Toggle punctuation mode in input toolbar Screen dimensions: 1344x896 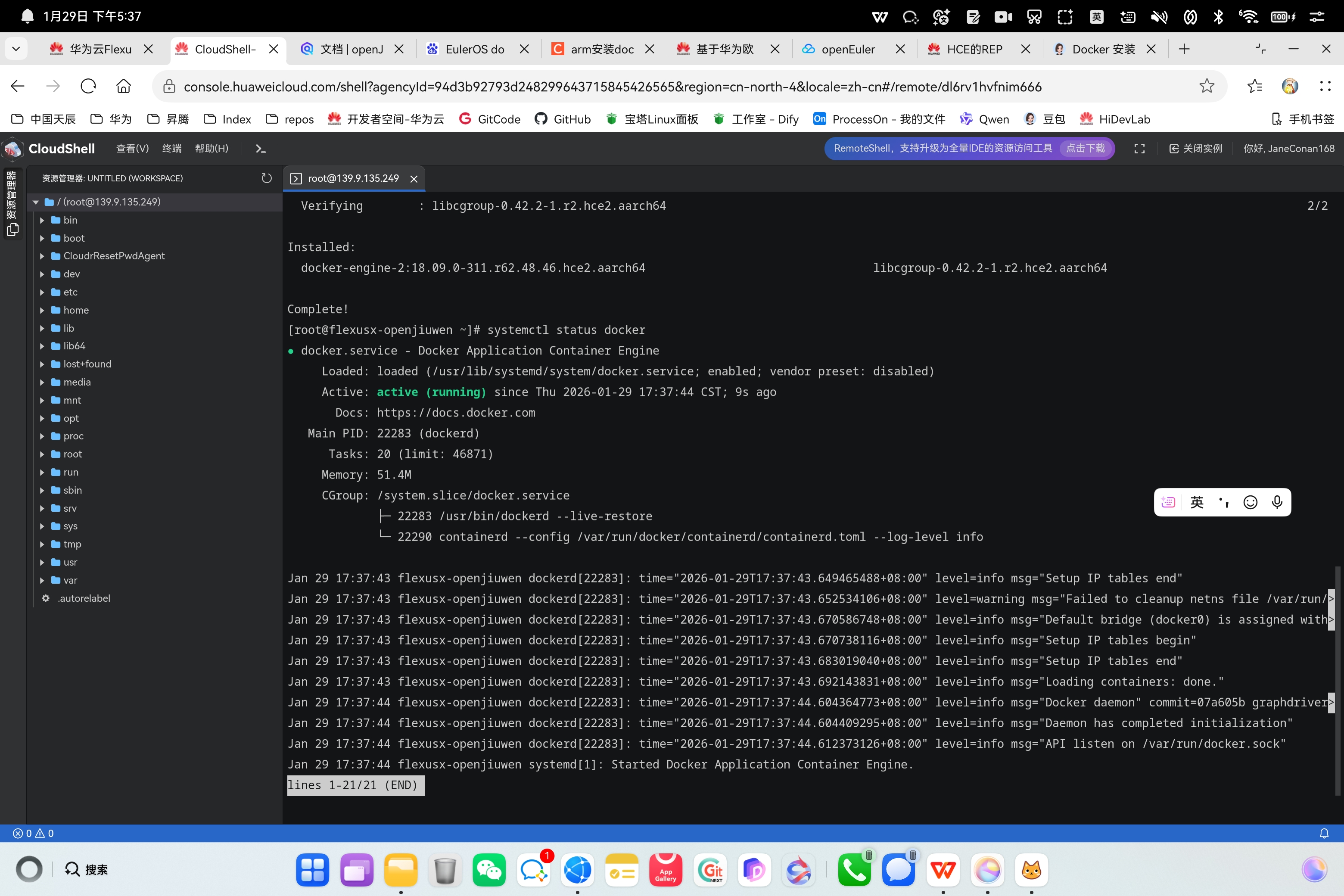(x=1223, y=502)
